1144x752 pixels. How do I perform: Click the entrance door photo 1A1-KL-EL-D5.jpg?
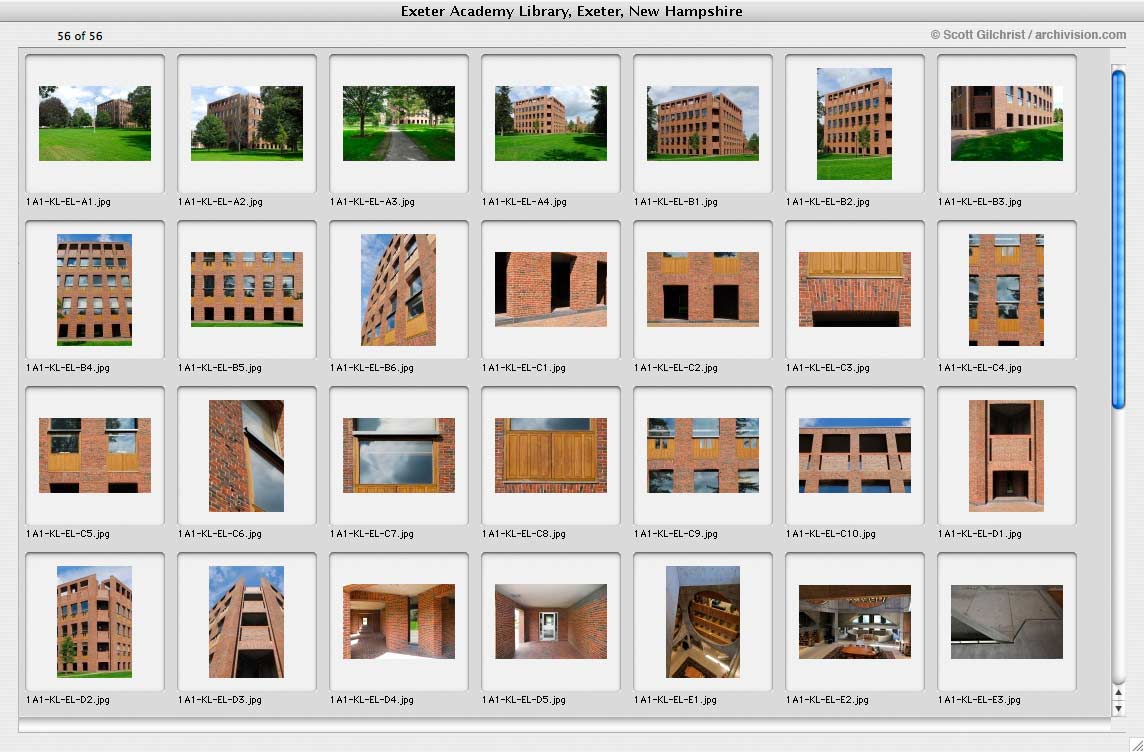[551, 621]
